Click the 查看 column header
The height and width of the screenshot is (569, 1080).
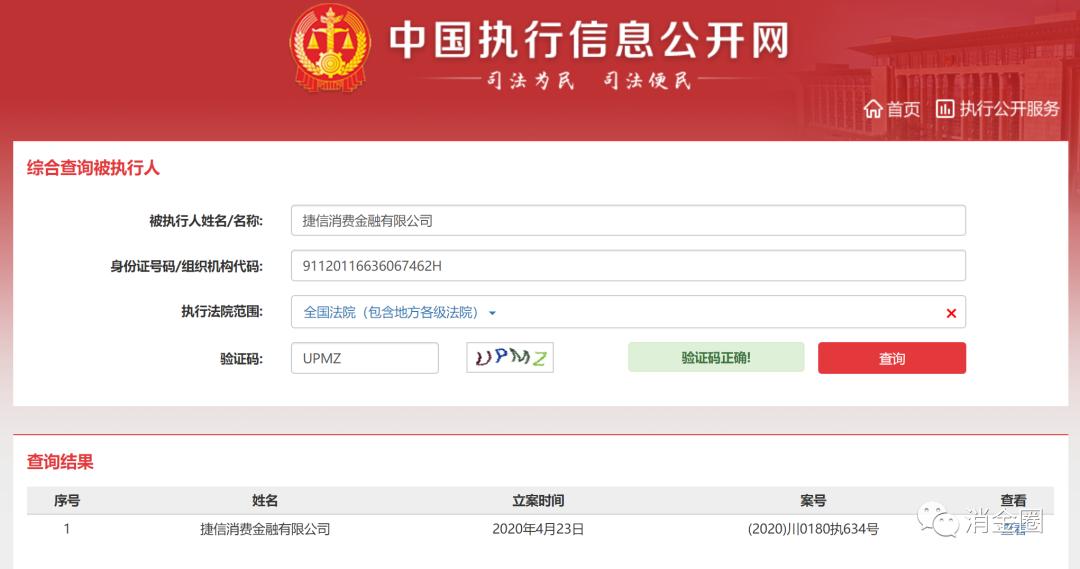[x=1013, y=501]
